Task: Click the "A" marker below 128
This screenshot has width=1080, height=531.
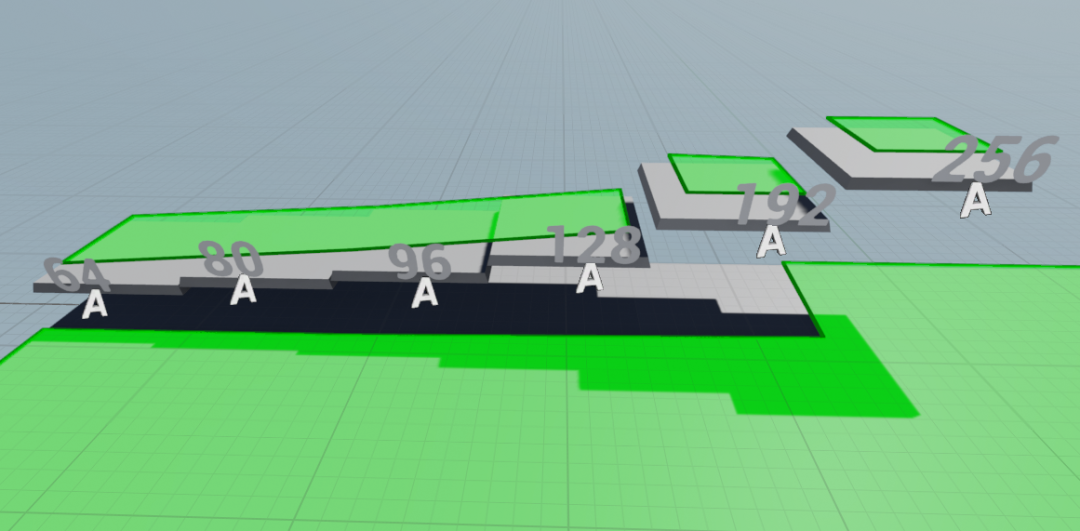Action: [x=590, y=278]
